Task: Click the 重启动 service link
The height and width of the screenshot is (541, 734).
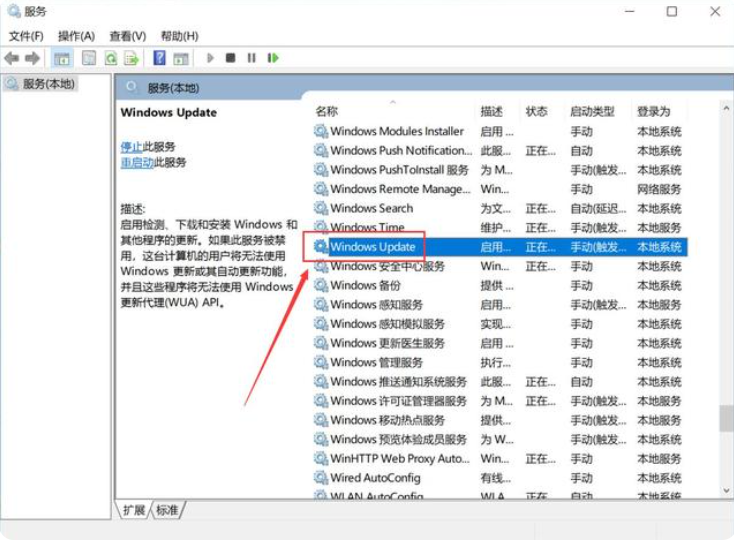Action: [x=138, y=162]
